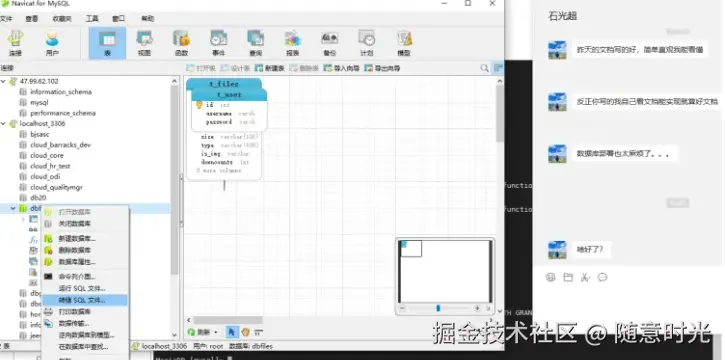Select the 模型 (Model) toolbar icon
725x360 pixels.
404,43
